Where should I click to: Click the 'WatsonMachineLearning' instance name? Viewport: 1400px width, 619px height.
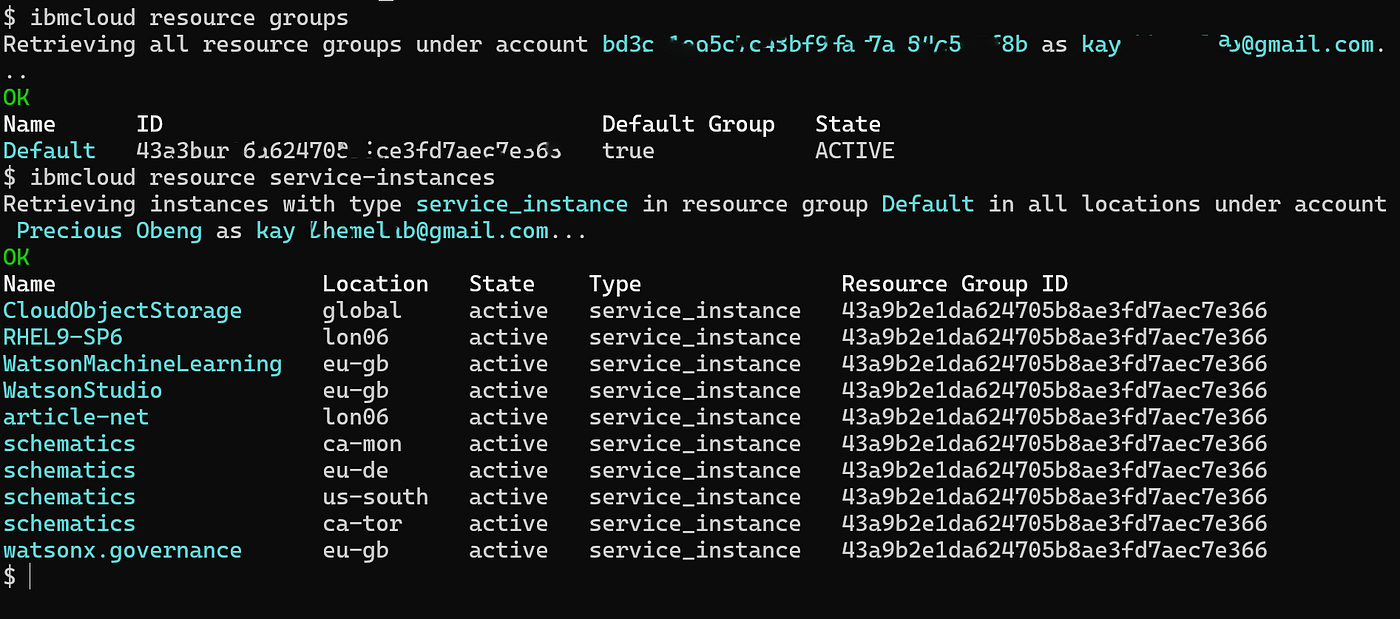click(x=143, y=364)
